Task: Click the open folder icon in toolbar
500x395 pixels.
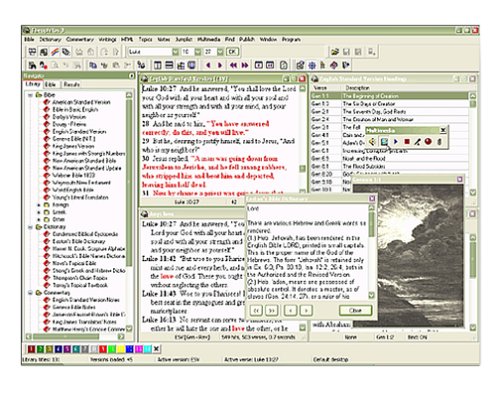Action: tap(335, 52)
